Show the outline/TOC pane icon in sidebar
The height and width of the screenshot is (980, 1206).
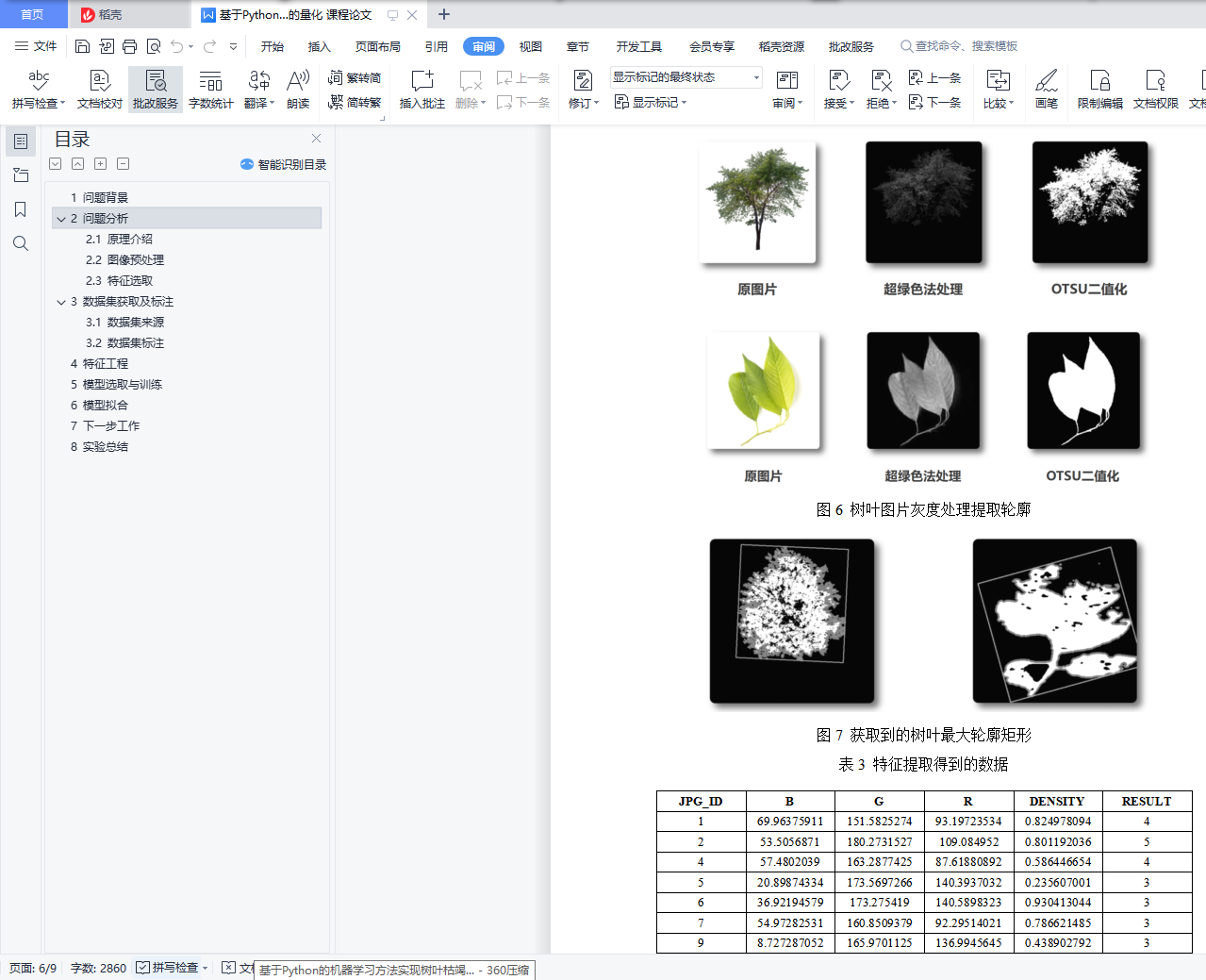21,141
